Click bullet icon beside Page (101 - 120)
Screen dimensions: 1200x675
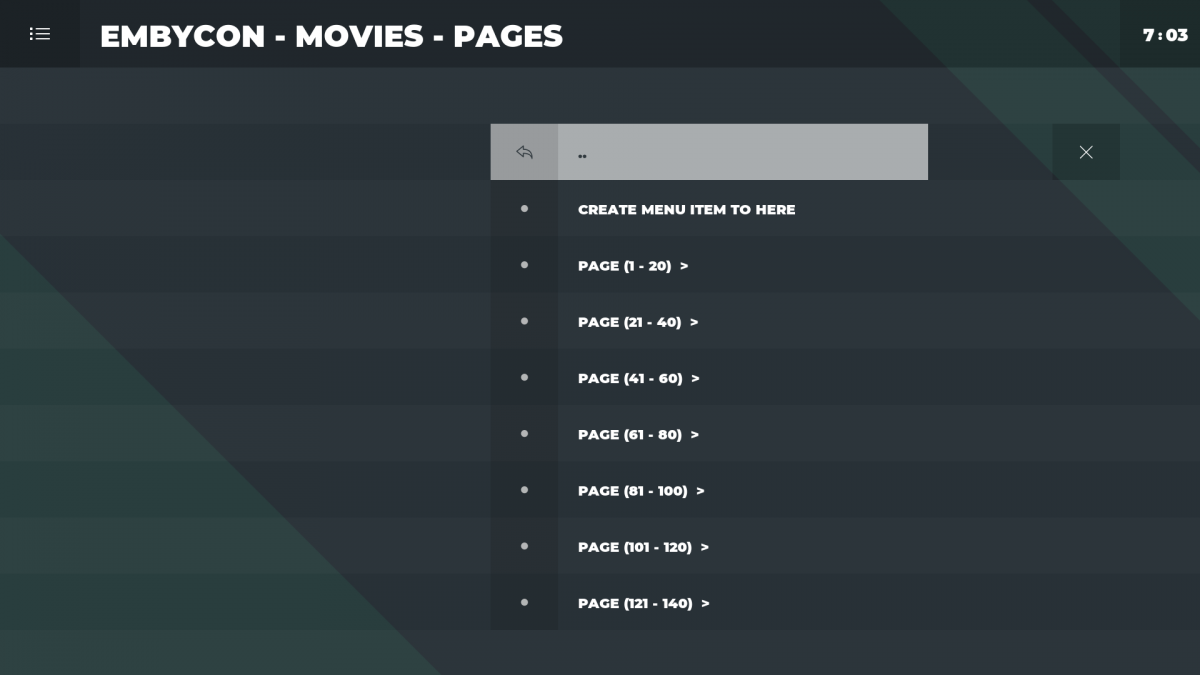point(524,546)
